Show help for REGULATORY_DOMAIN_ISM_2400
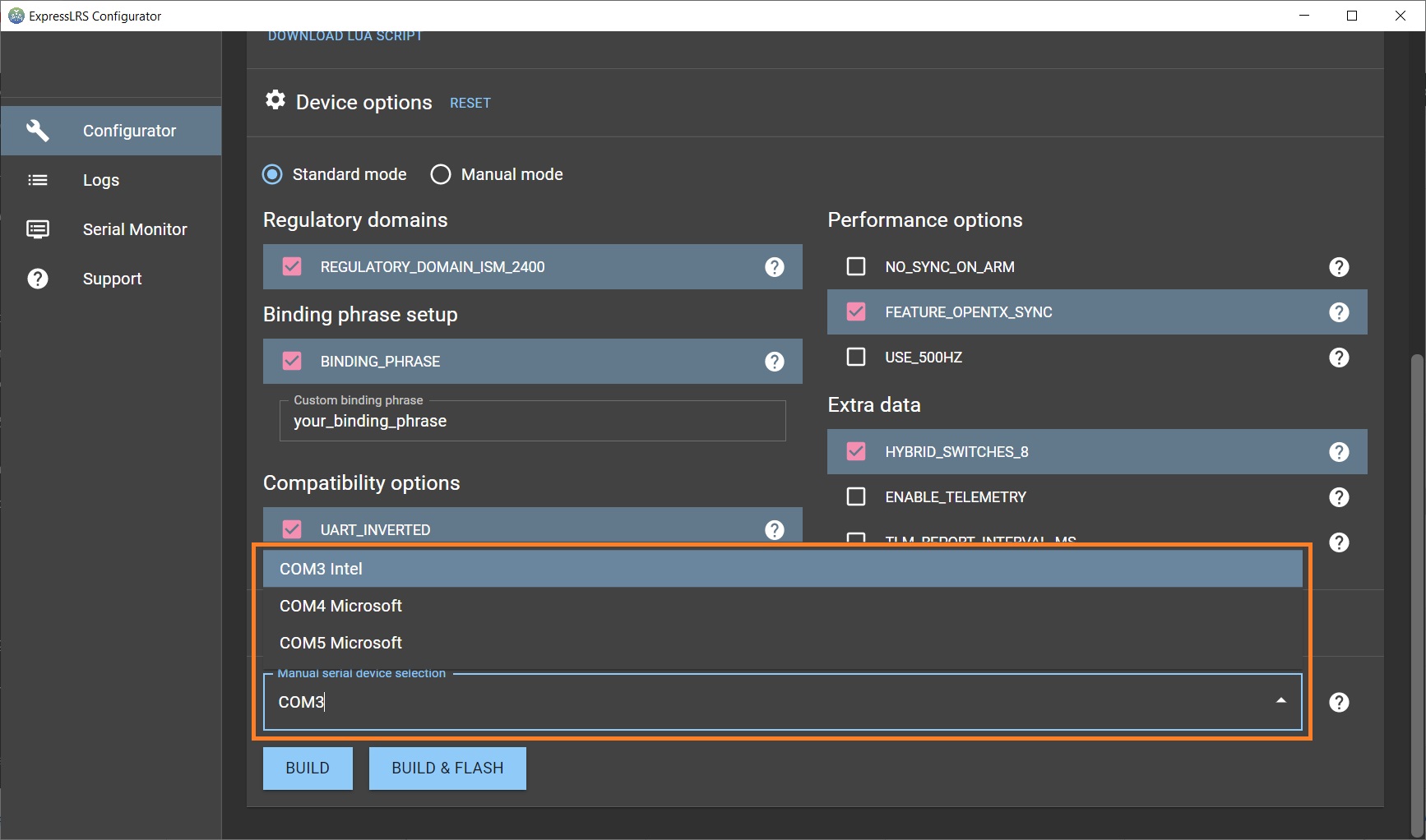Screen dimensions: 1426x840 tap(775, 267)
